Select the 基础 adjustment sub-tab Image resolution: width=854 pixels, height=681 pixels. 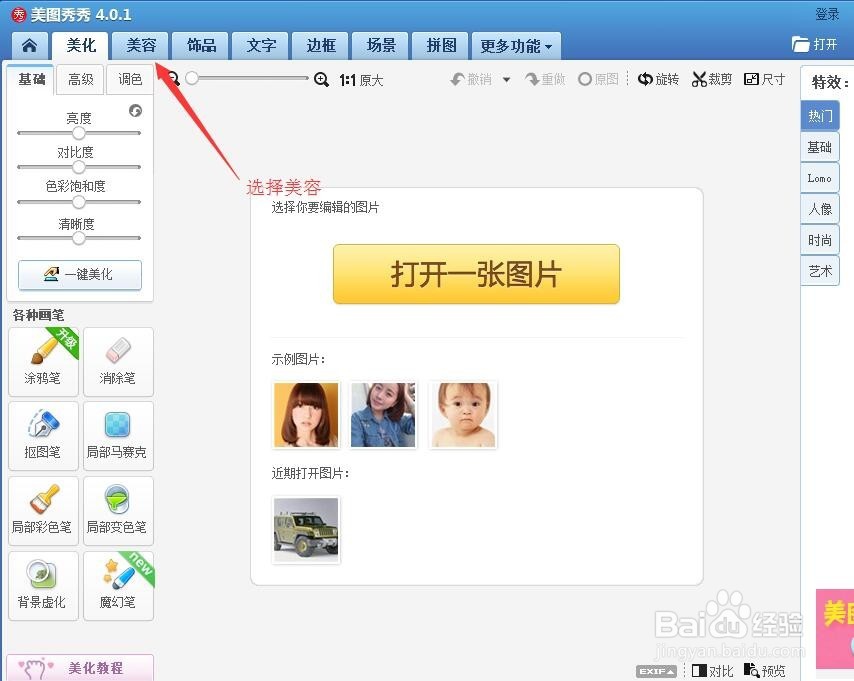31,80
